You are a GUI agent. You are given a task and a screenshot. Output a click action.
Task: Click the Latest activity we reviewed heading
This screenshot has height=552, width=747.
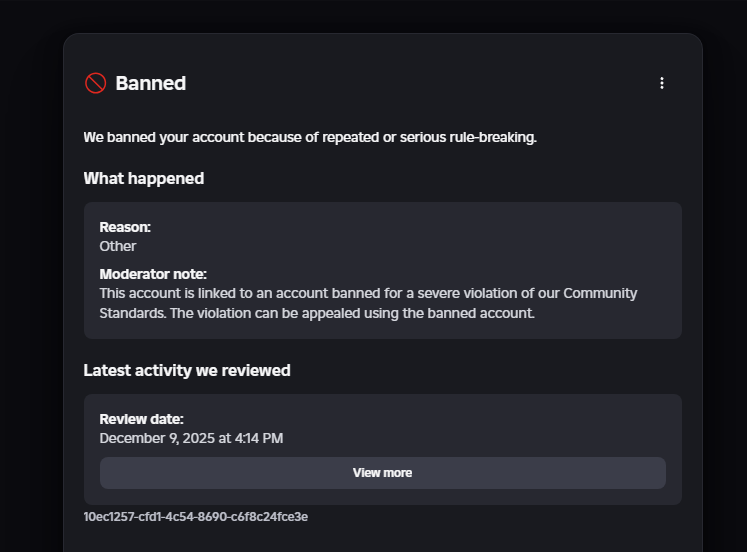click(x=187, y=370)
